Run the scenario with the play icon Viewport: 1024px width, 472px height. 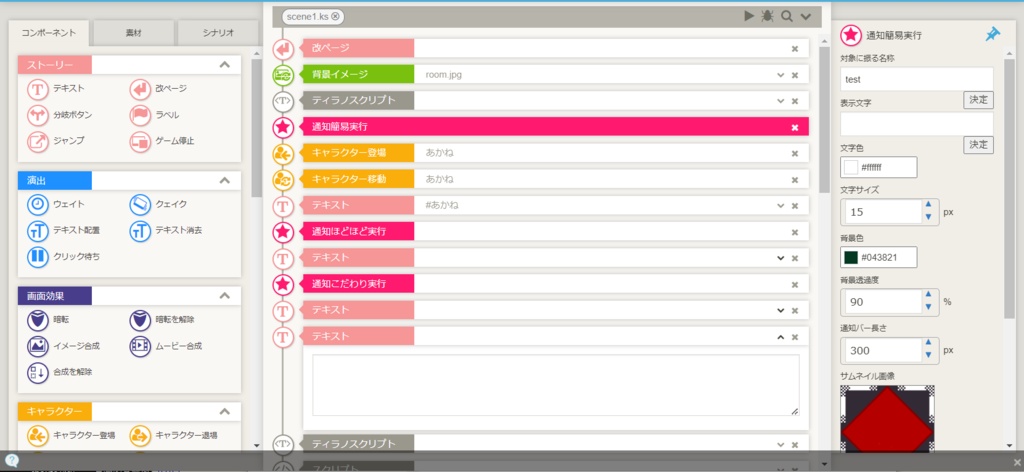coord(749,16)
